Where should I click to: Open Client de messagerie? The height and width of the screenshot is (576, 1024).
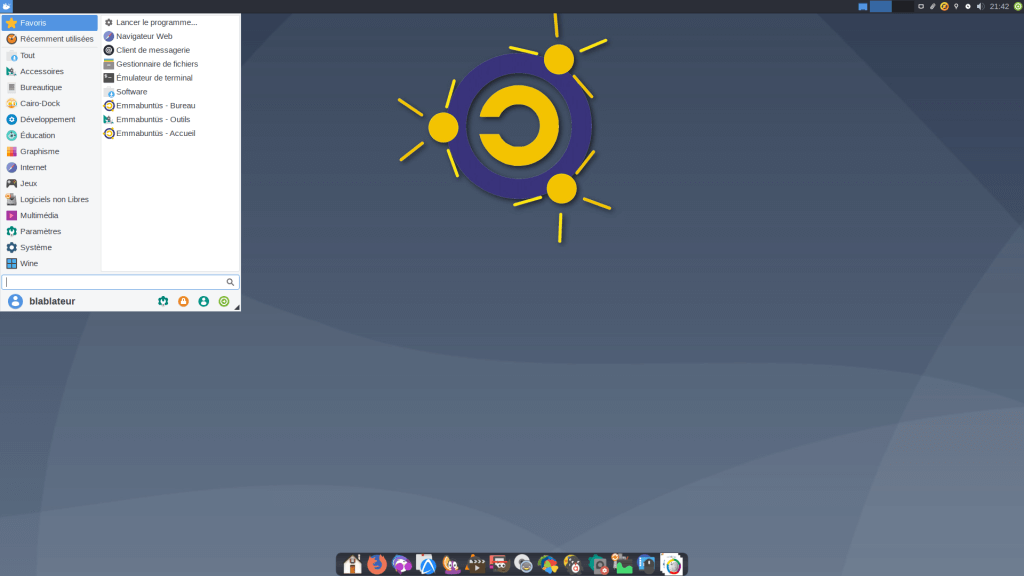pos(170,50)
